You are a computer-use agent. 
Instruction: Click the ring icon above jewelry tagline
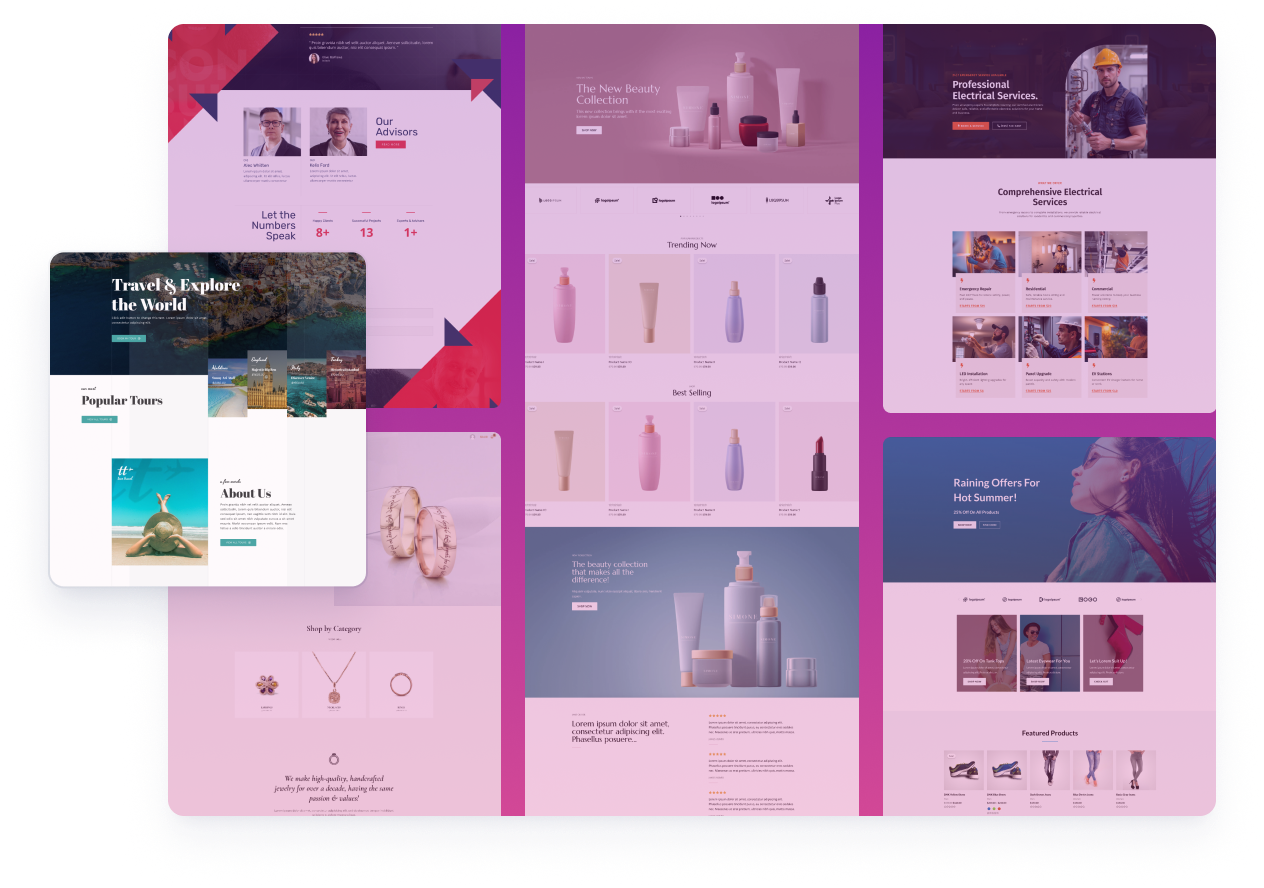(x=334, y=759)
